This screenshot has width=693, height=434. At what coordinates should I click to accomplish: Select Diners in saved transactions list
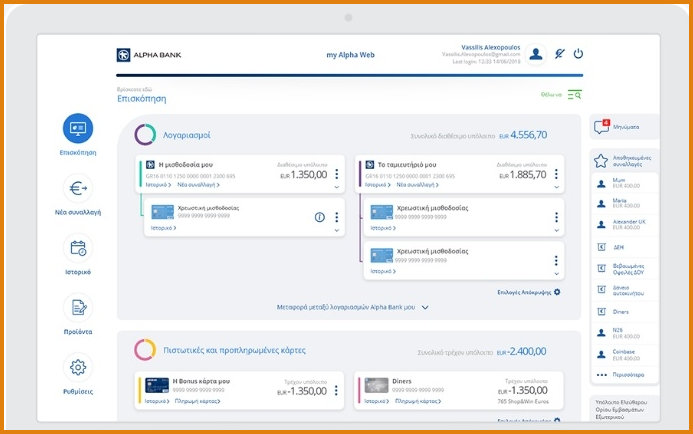coord(624,312)
